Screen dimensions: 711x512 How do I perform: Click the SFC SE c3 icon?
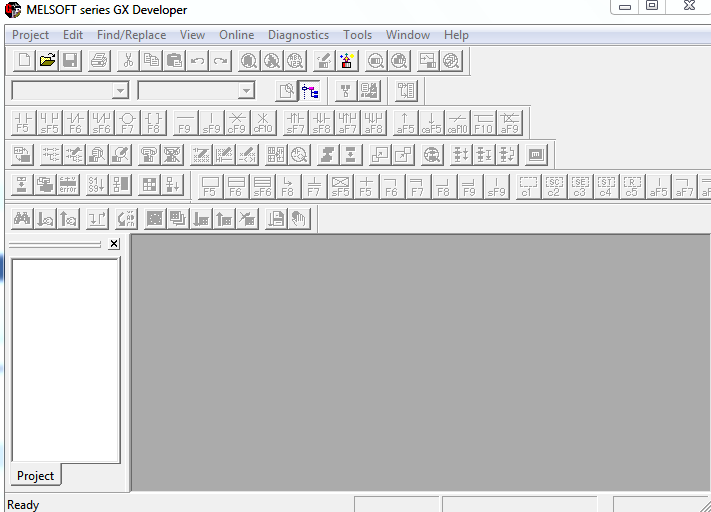pos(580,186)
